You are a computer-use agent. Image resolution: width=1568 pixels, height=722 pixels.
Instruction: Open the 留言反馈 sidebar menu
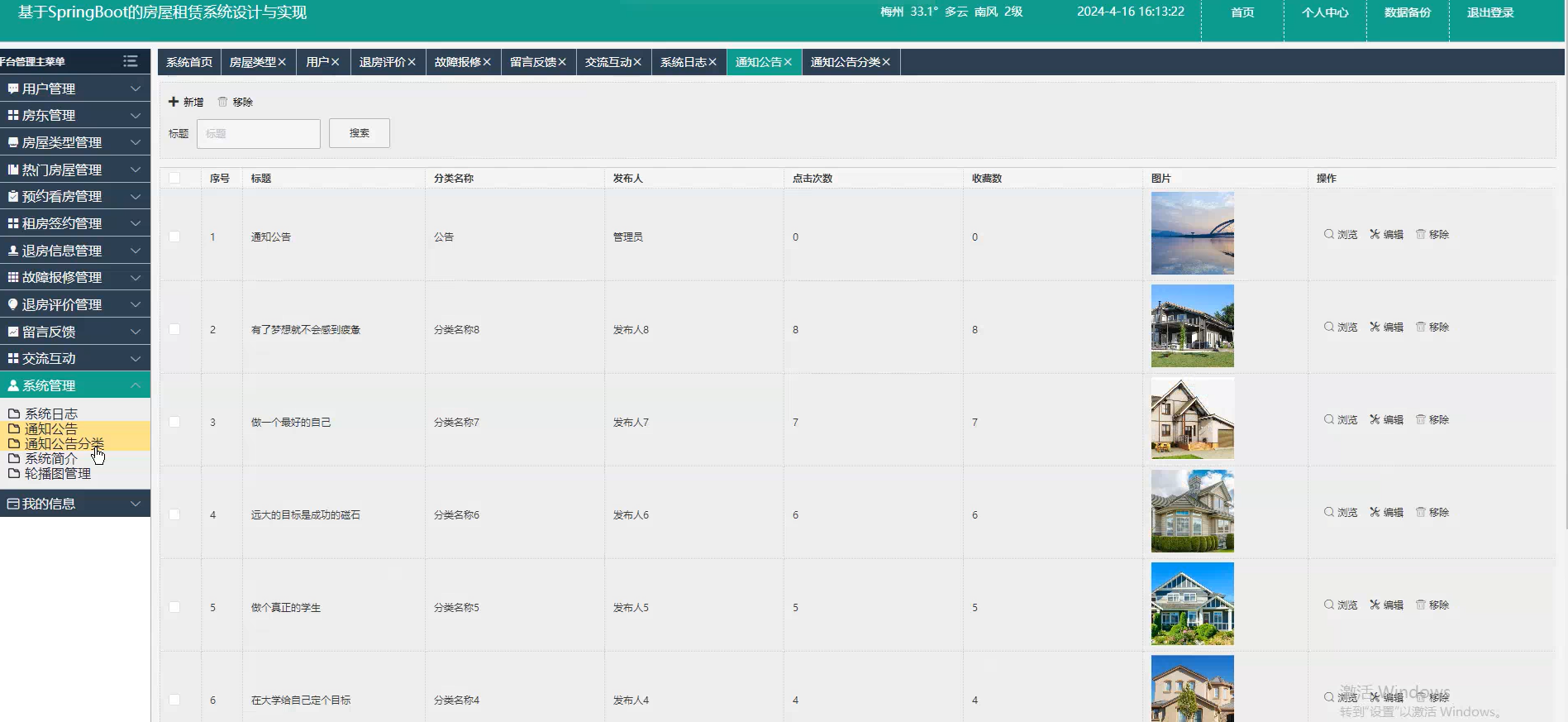point(75,332)
